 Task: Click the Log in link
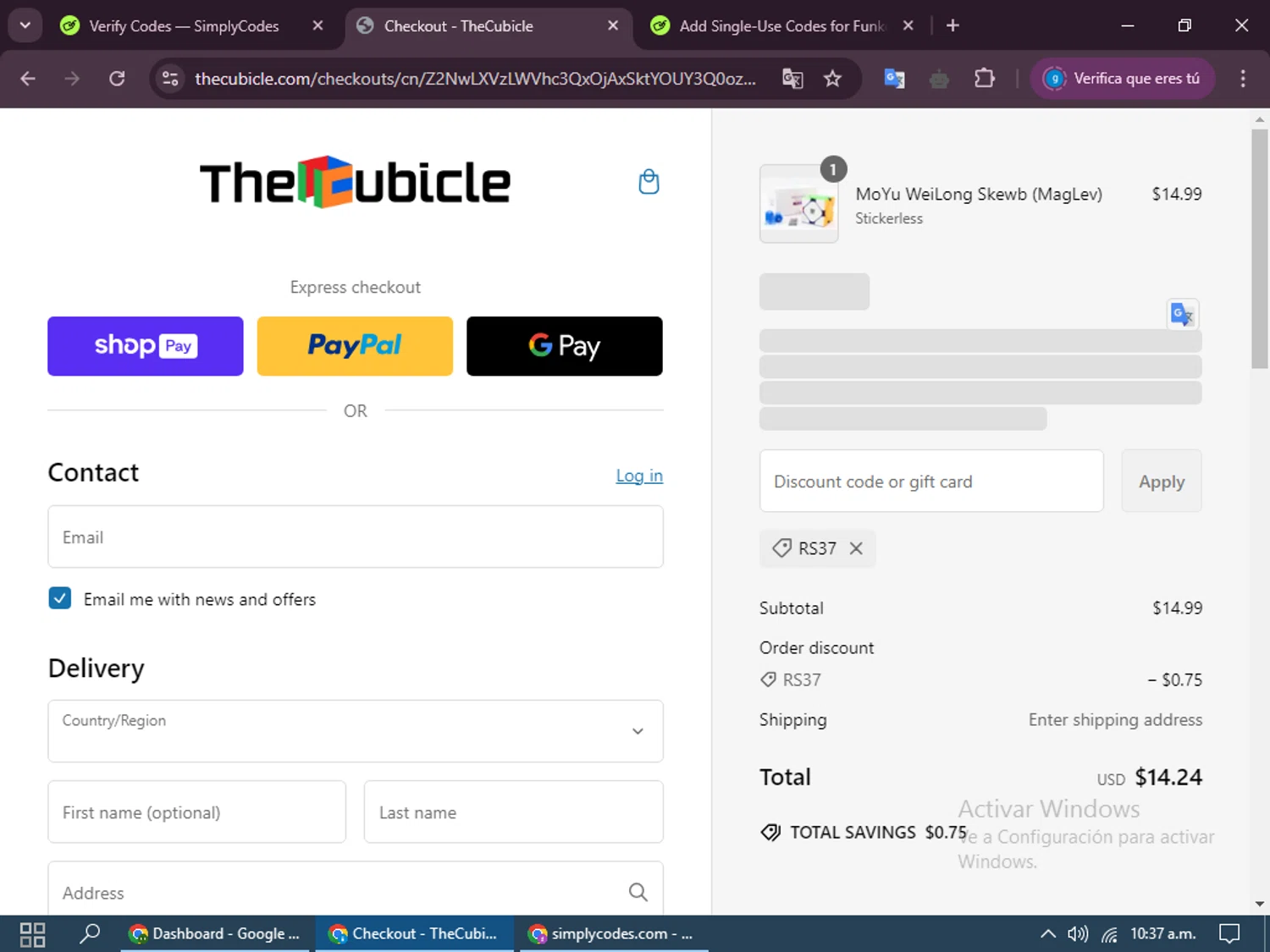point(639,476)
